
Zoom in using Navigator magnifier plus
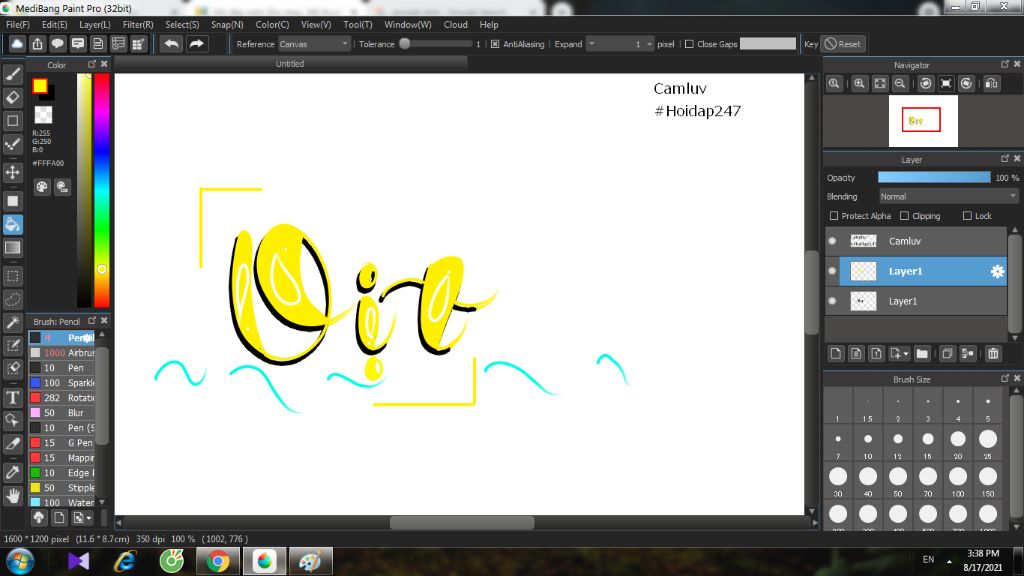(x=859, y=84)
